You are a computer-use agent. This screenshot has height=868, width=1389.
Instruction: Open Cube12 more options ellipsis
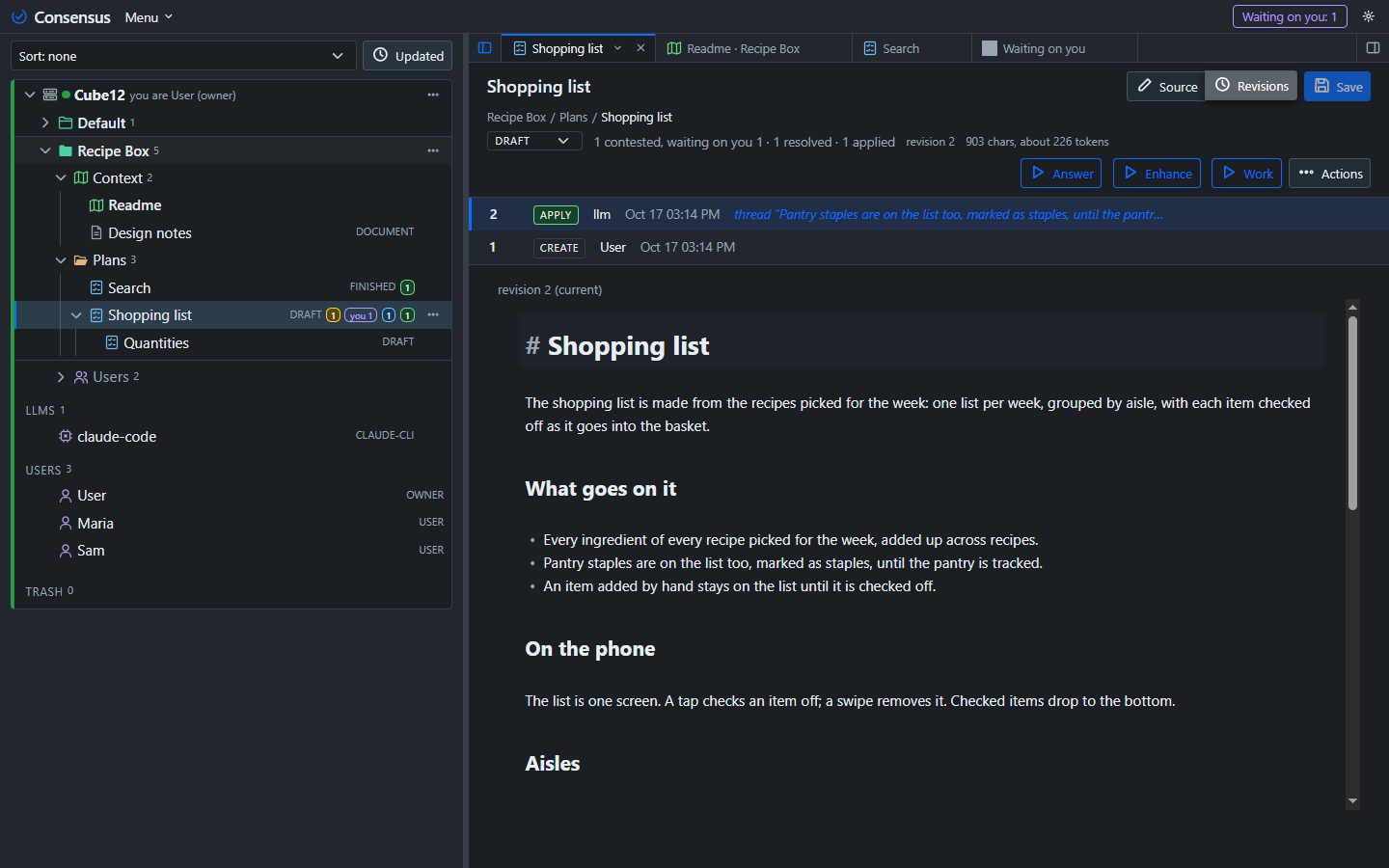(433, 95)
